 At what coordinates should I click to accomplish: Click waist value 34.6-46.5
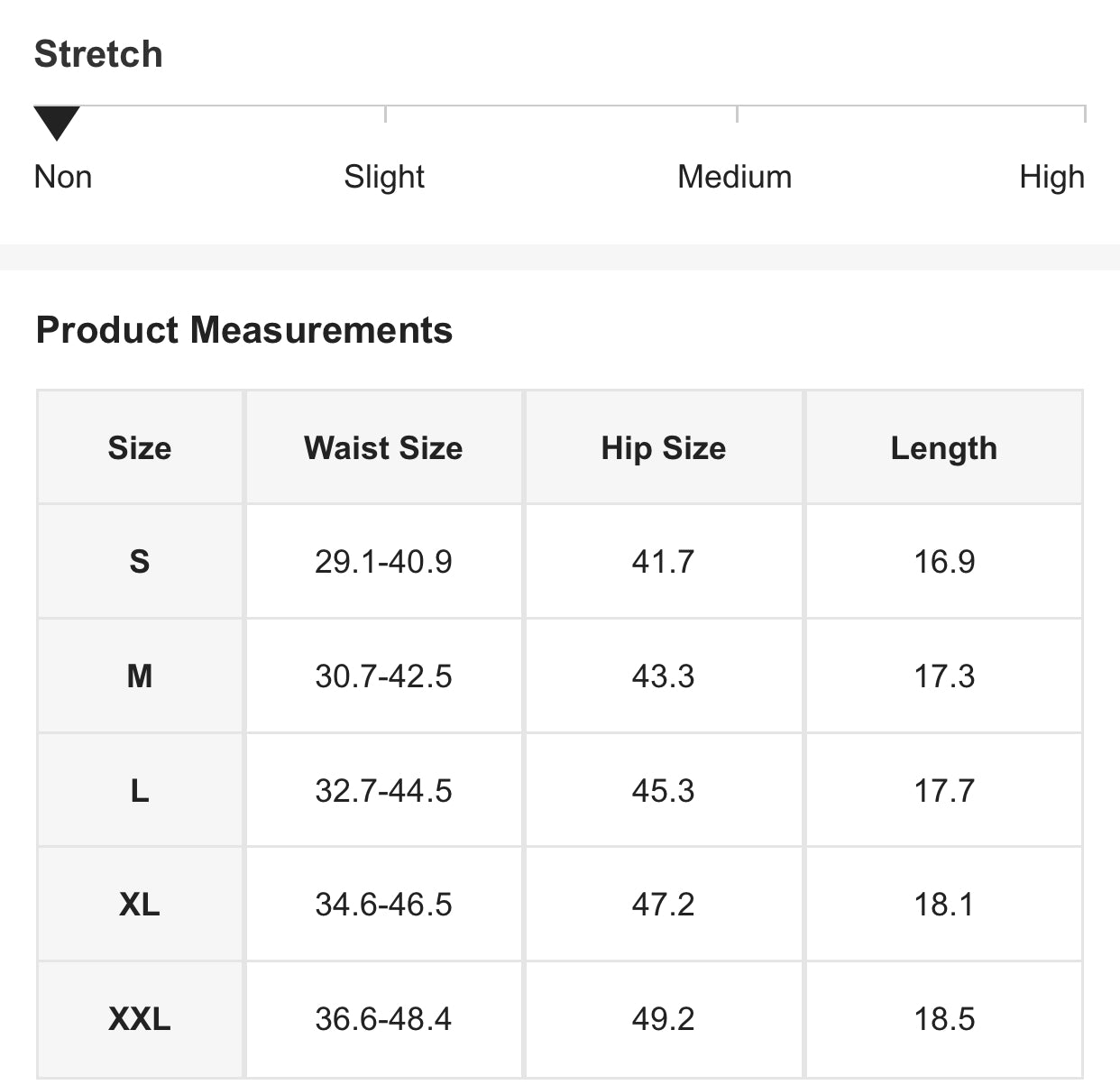coord(383,905)
